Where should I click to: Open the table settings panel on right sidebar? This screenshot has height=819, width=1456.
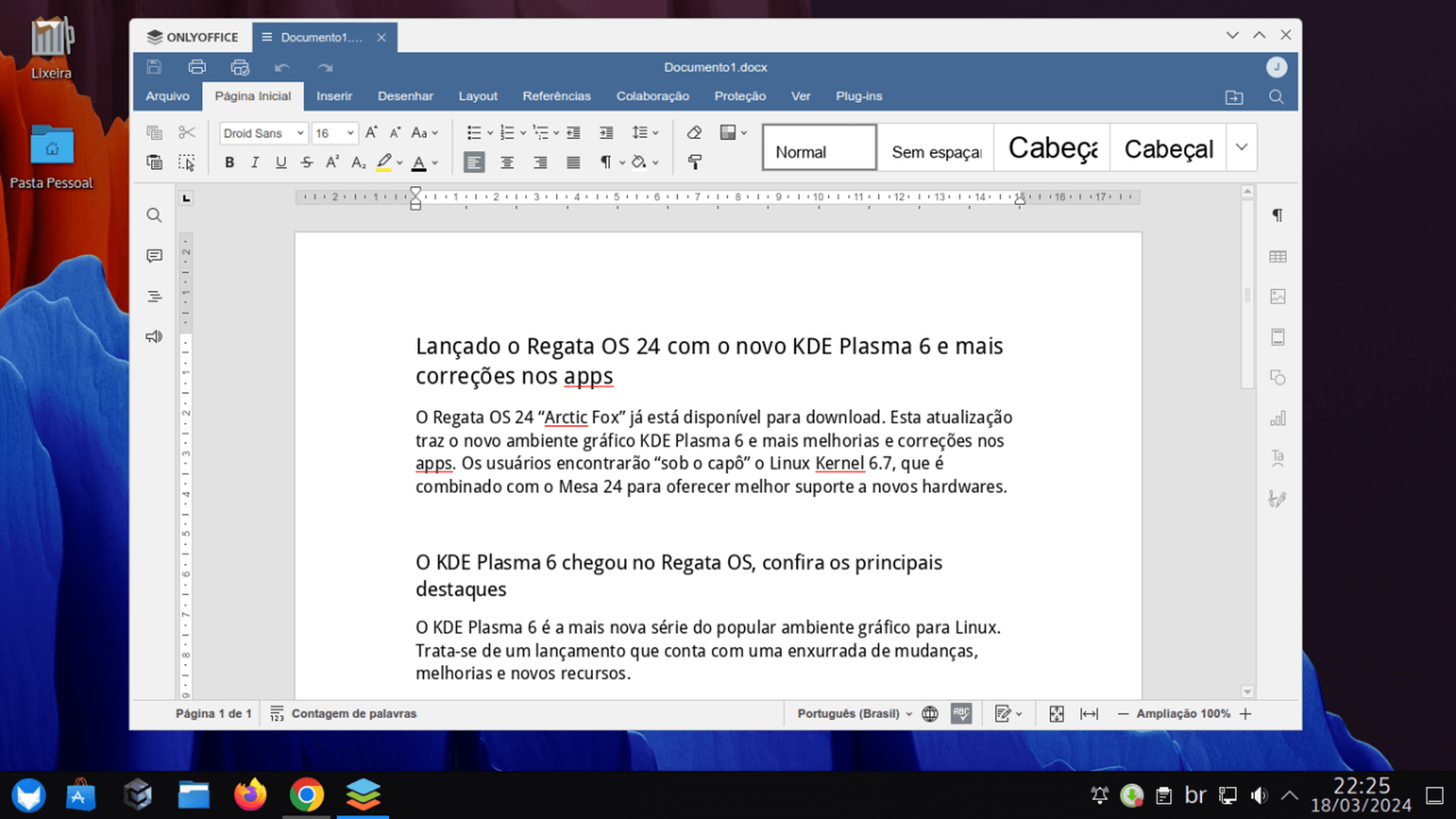(1278, 256)
